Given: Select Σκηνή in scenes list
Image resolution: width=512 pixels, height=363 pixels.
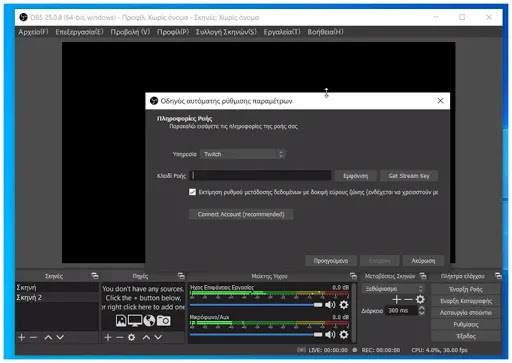Looking at the screenshot, I should point(57,287).
